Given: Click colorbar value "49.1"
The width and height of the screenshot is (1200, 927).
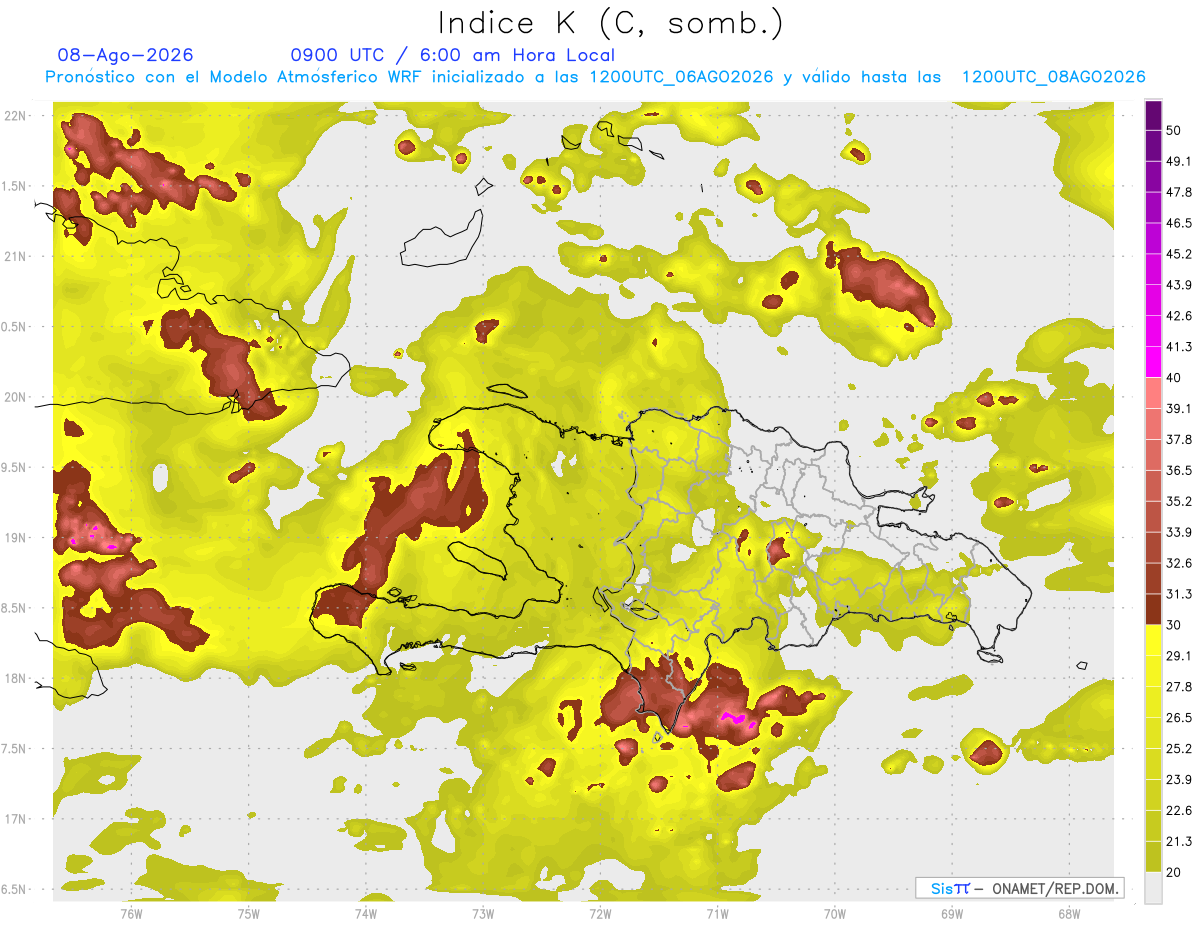Looking at the screenshot, I should [1178, 161].
